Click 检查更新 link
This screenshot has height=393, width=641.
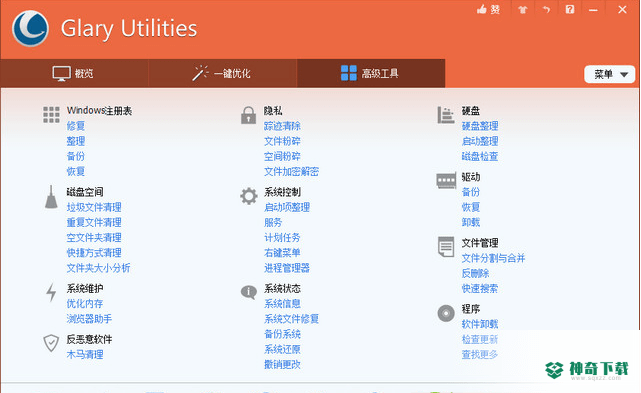coord(480,339)
